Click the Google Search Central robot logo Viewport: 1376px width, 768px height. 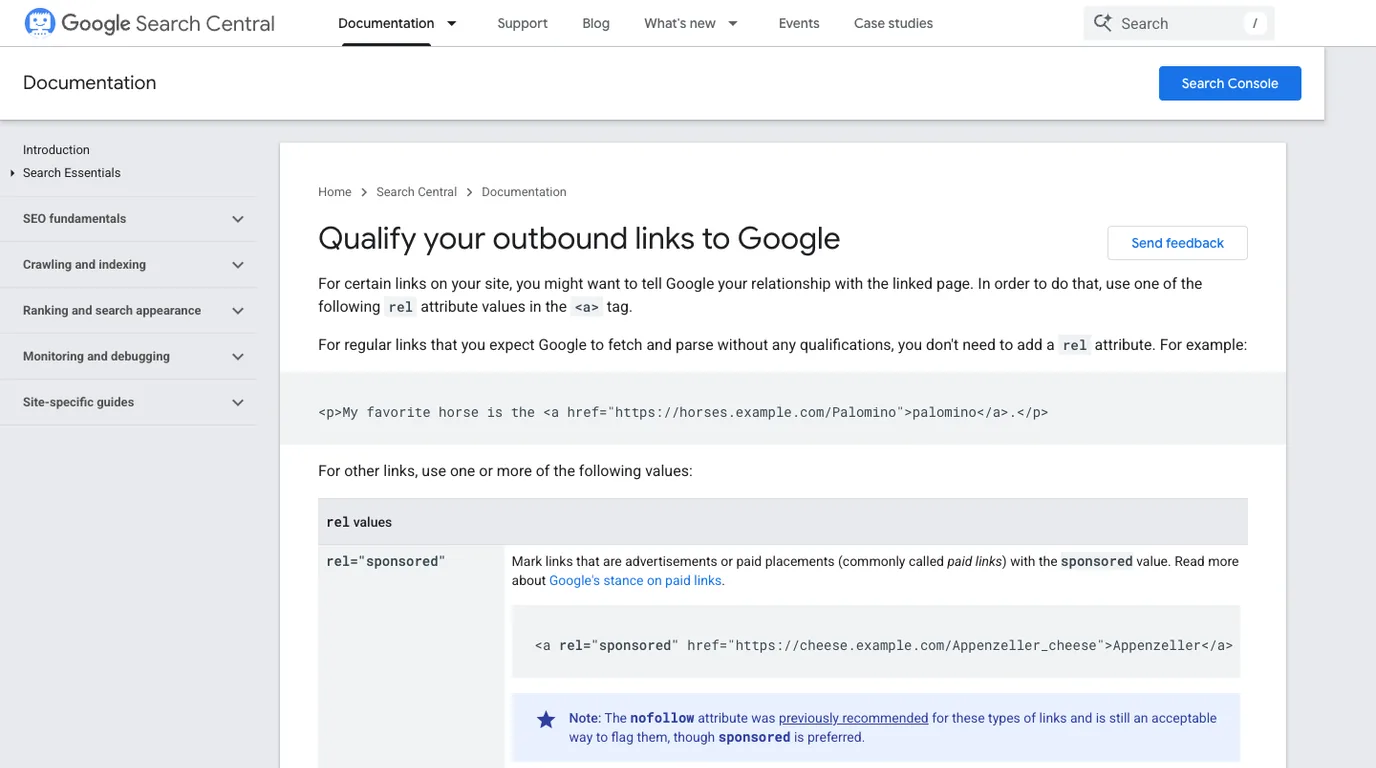coord(40,22)
